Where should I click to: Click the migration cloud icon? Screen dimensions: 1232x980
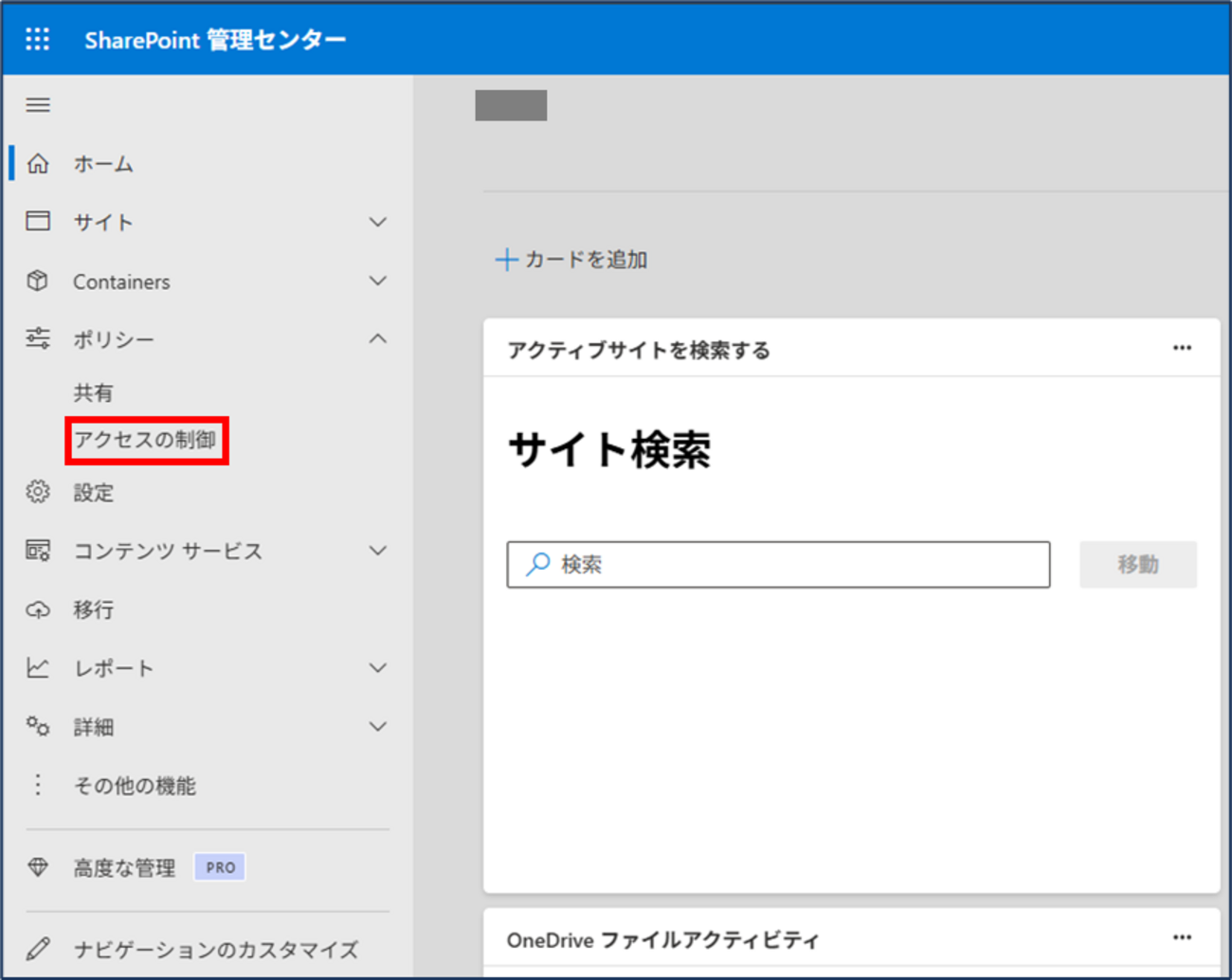click(x=38, y=609)
